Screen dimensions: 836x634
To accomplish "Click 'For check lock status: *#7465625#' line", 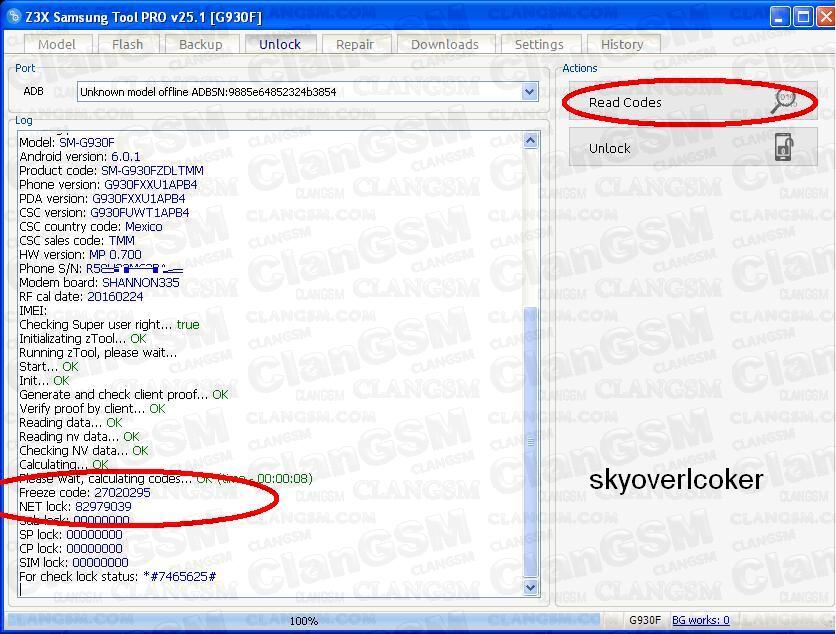I will click(x=118, y=576).
